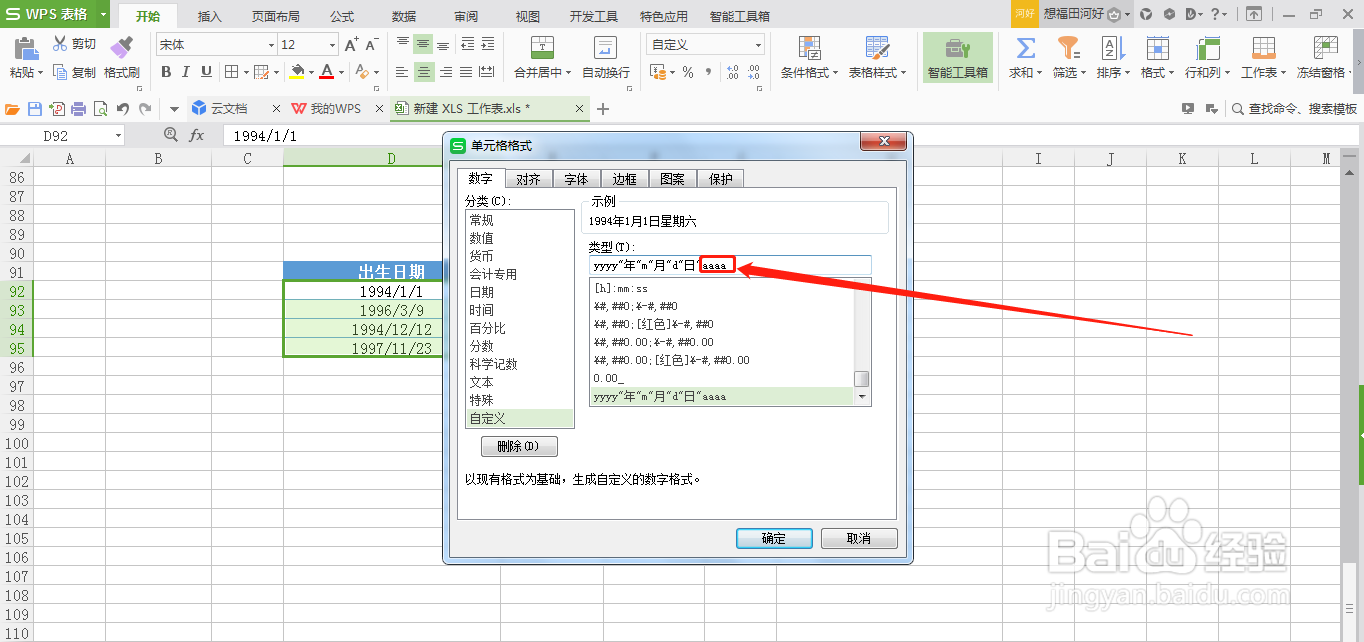Viewport: 1364px width, 642px height.
Task: Toggle horizontal center alignment
Action: point(423,72)
